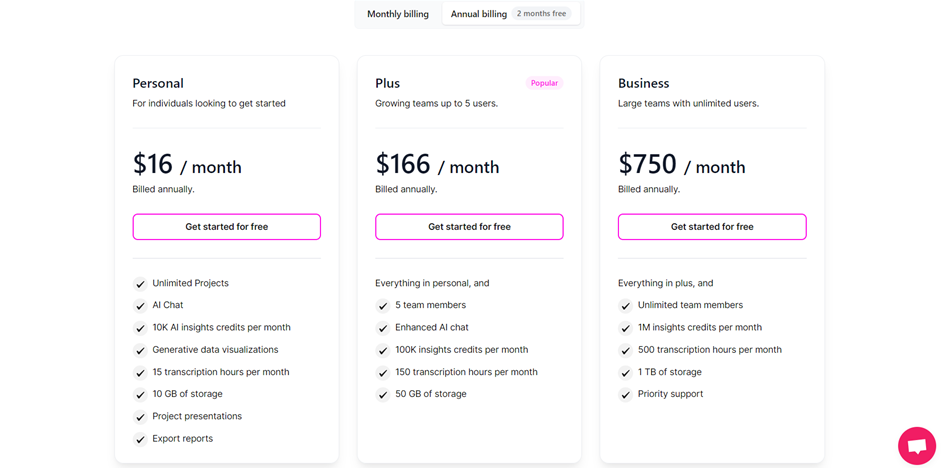Click checkmark icon next to 50 GB of storage

pos(382,395)
